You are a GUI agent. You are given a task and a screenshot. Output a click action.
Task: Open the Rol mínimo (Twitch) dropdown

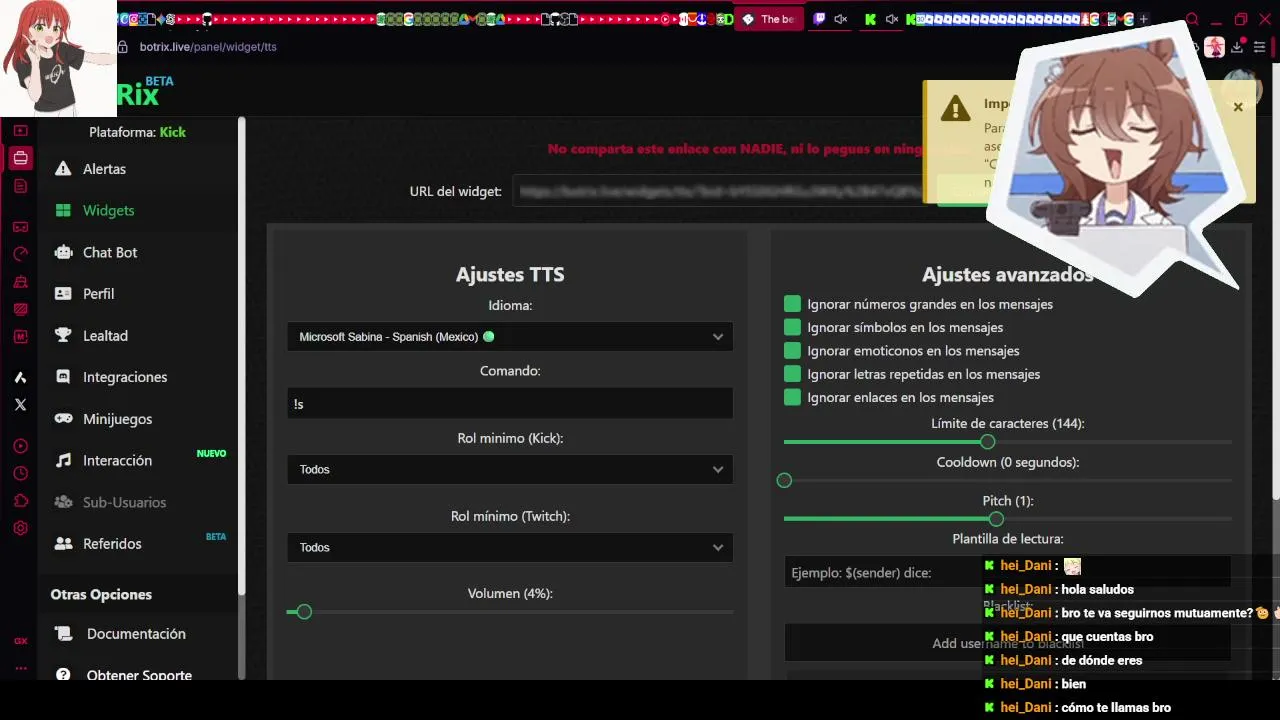[510, 547]
